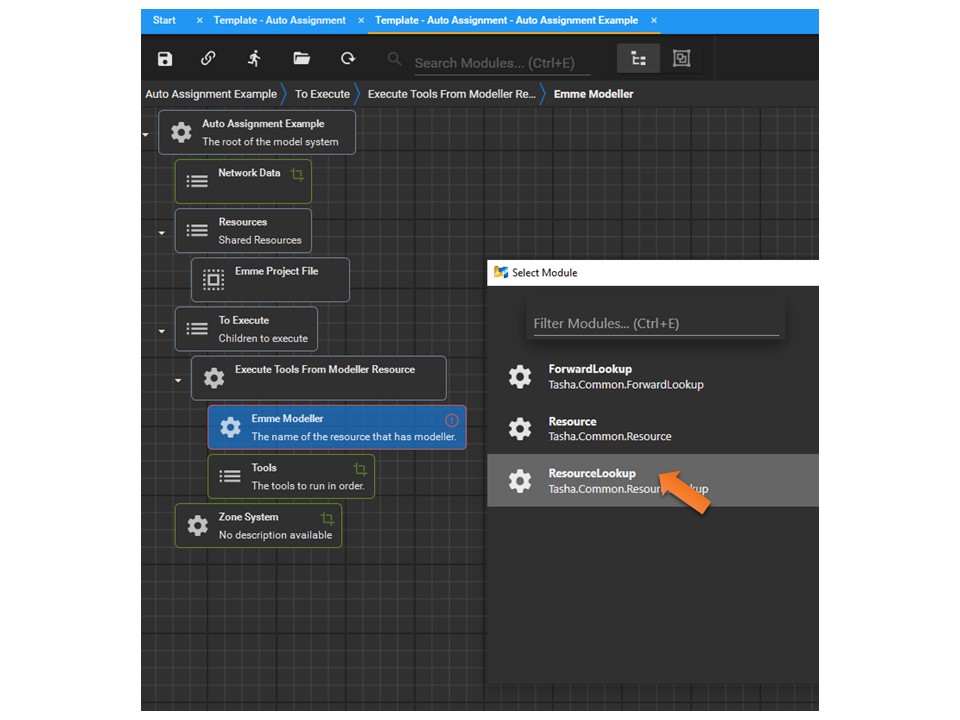Activate the module browser view toggle
This screenshot has height=720, width=960.
(682, 59)
